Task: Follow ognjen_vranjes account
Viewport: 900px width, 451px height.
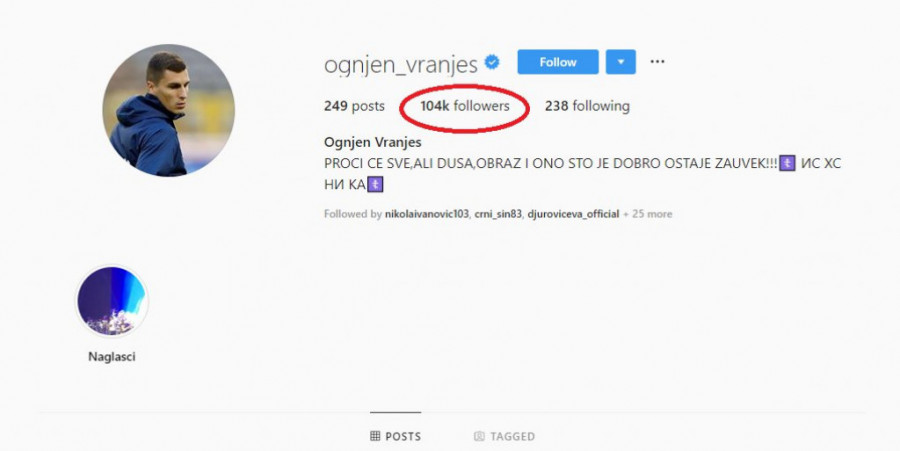Action: [x=558, y=62]
